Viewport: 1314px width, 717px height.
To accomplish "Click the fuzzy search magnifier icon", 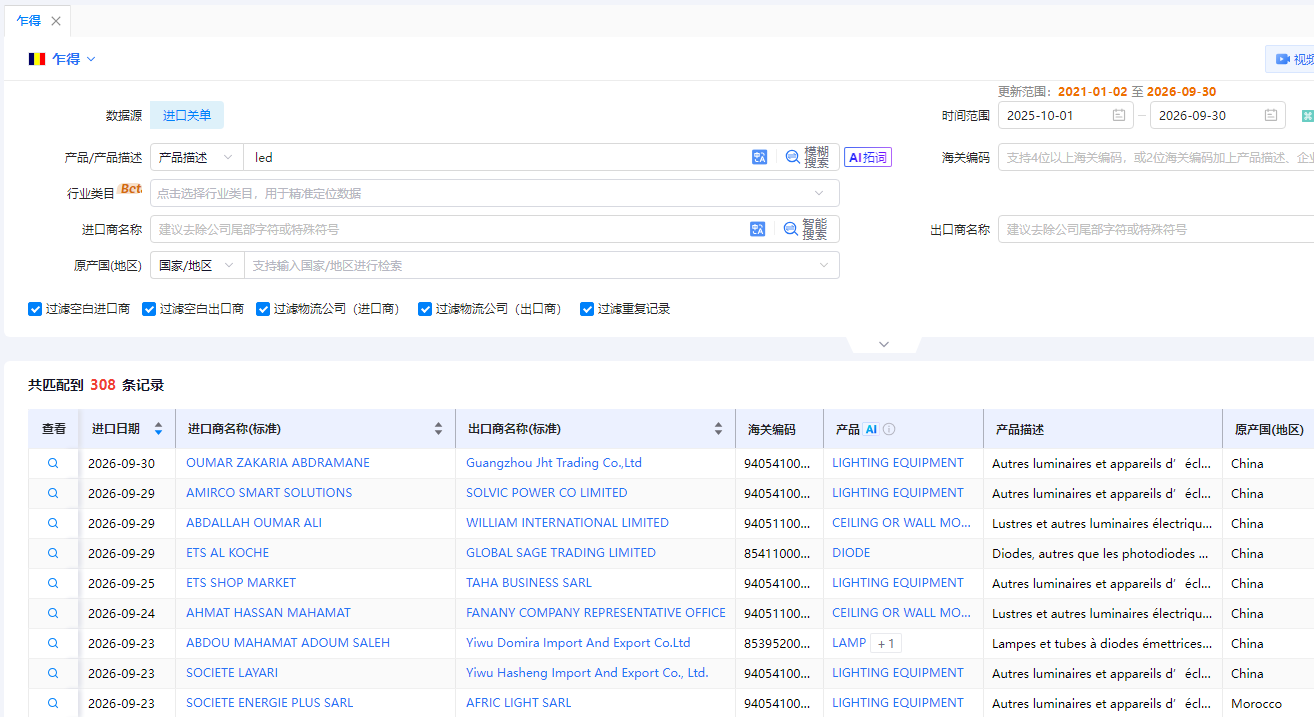I will pyautogui.click(x=792, y=157).
